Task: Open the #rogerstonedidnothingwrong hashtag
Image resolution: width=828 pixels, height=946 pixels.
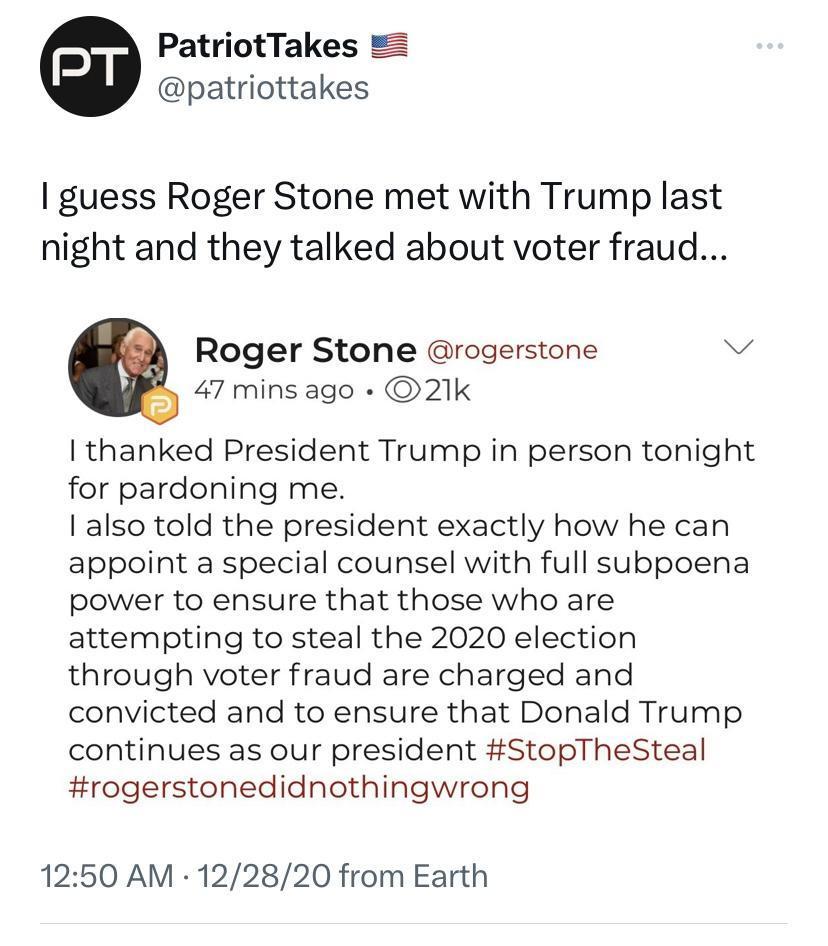Action: 299,787
